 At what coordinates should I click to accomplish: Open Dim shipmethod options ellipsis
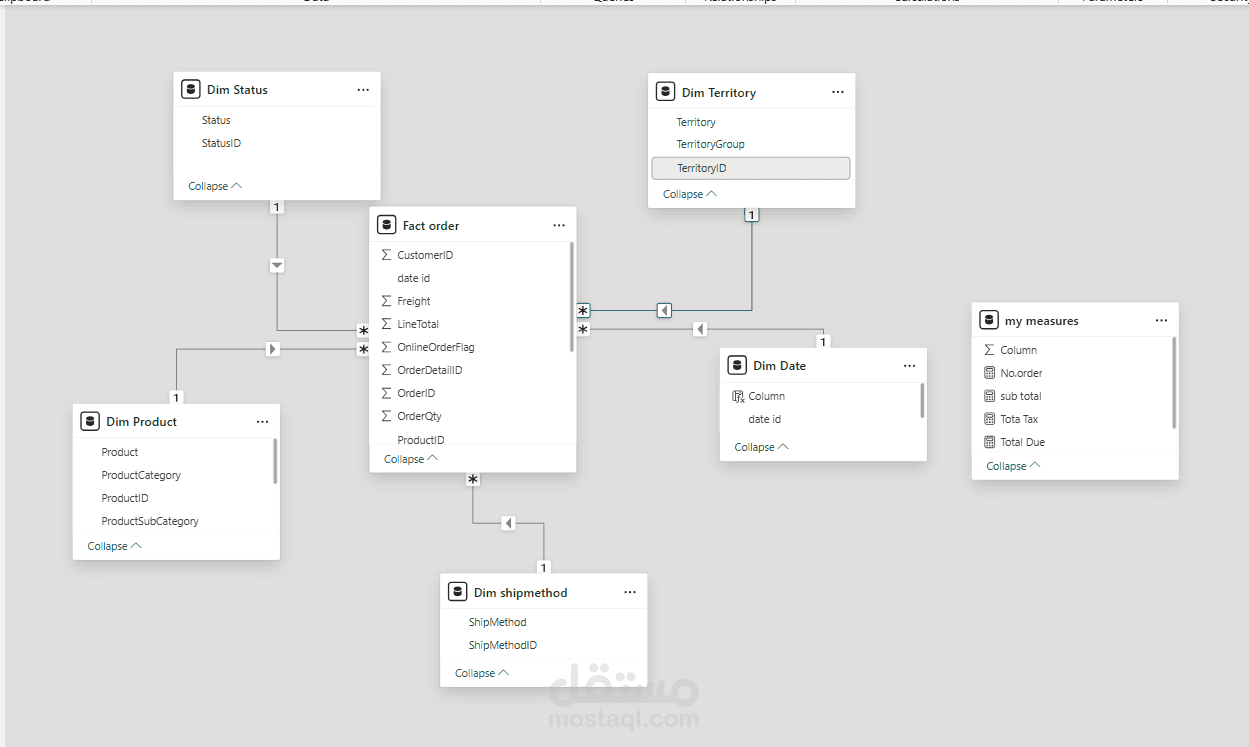[630, 593]
